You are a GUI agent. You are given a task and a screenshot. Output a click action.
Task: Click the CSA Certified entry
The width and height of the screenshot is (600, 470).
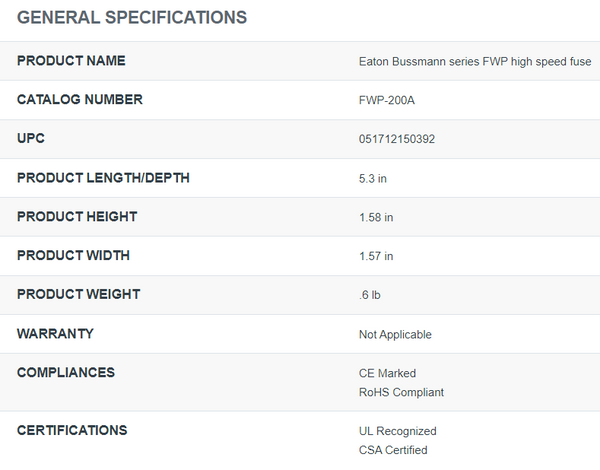pos(393,450)
